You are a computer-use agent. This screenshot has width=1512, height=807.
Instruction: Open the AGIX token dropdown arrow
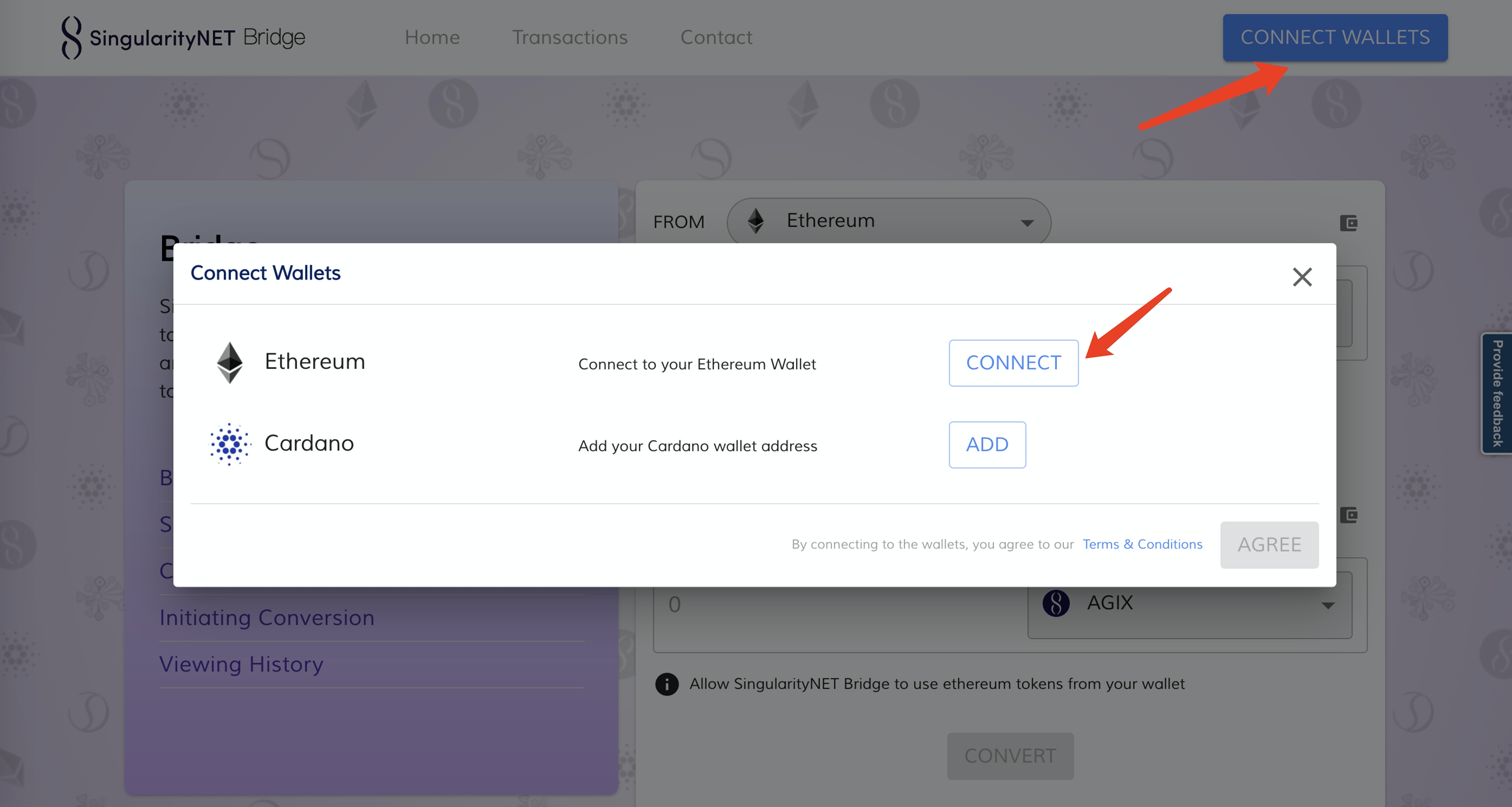1328,604
